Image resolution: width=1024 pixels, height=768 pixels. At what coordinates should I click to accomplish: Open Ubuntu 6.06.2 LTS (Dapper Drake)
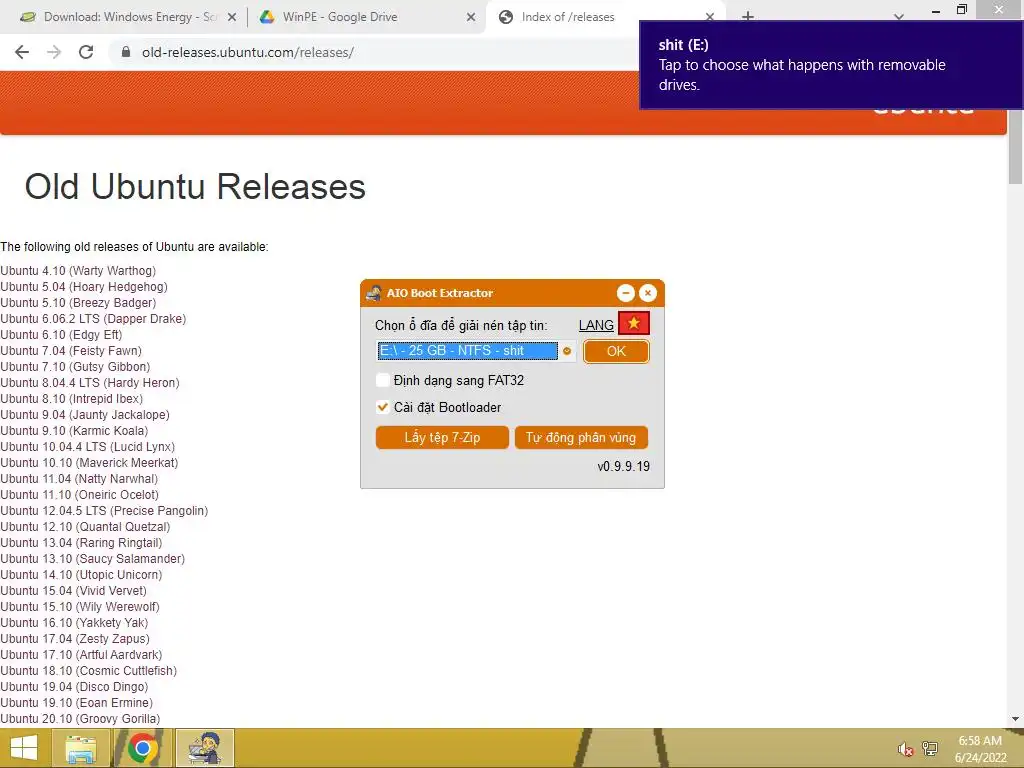(93, 319)
